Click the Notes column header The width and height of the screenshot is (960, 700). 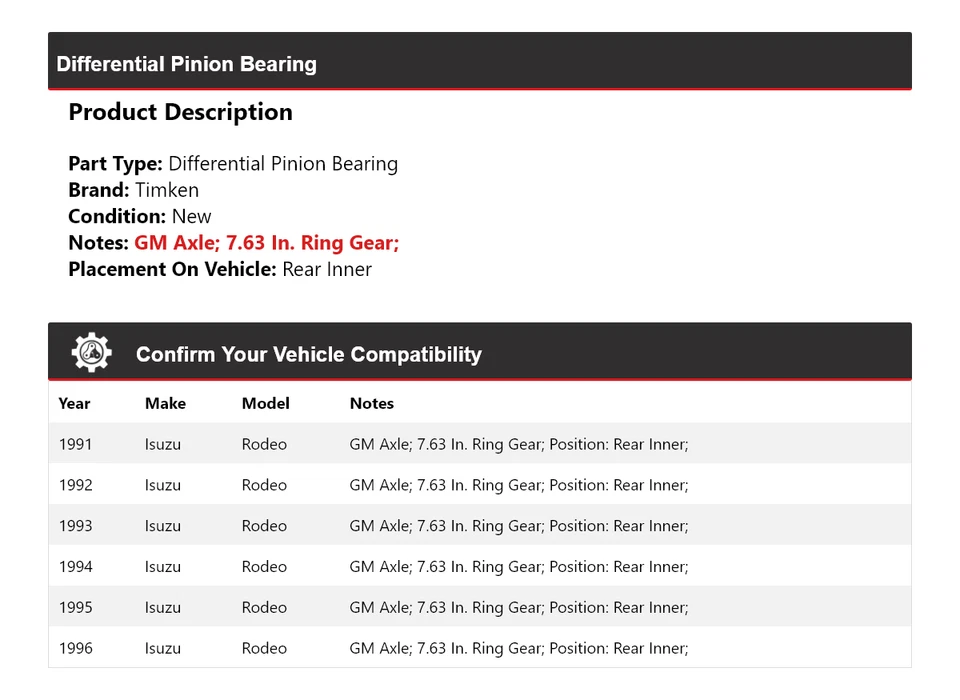click(371, 403)
